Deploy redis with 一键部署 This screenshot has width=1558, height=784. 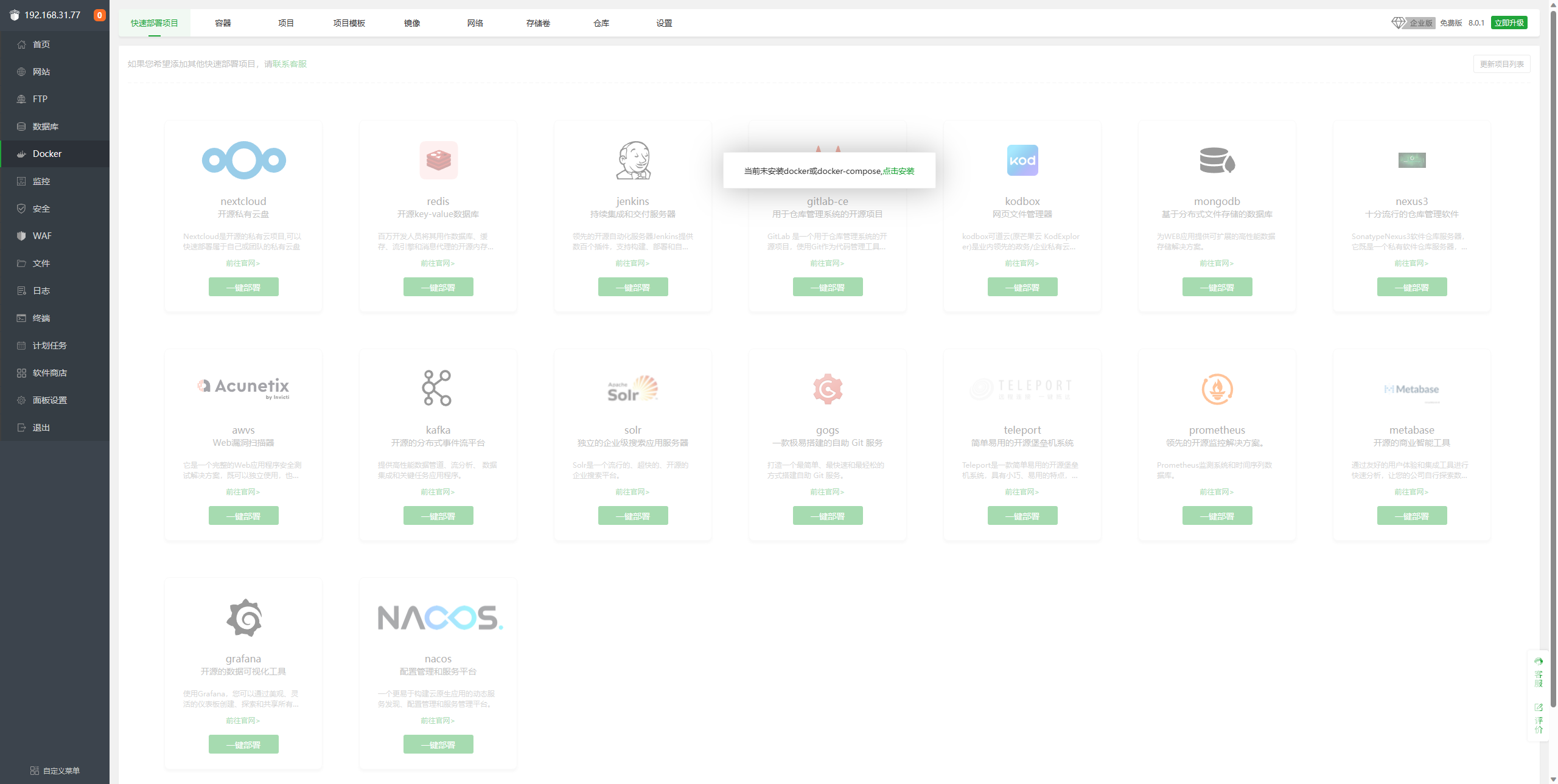point(438,287)
